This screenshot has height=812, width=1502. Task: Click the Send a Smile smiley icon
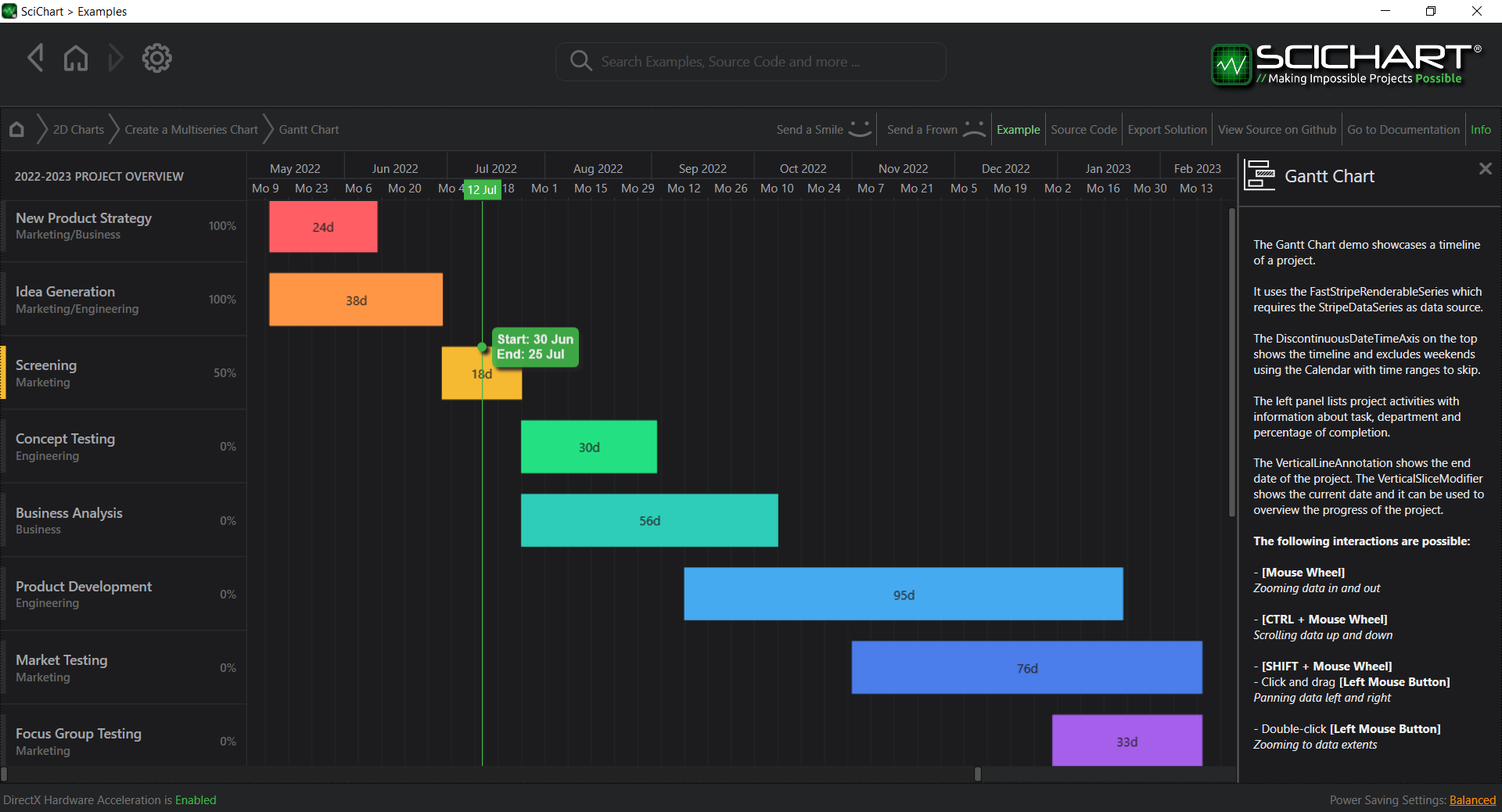[x=859, y=129]
